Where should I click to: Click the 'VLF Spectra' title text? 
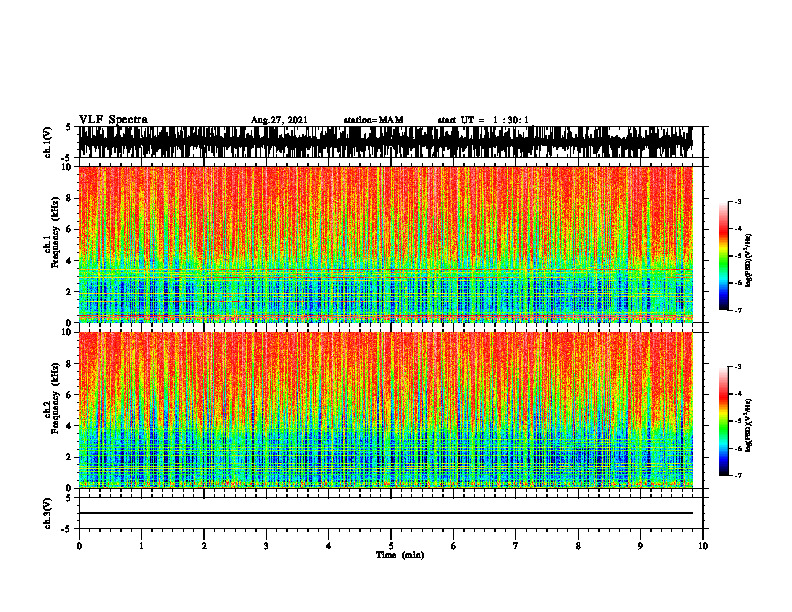113,120
